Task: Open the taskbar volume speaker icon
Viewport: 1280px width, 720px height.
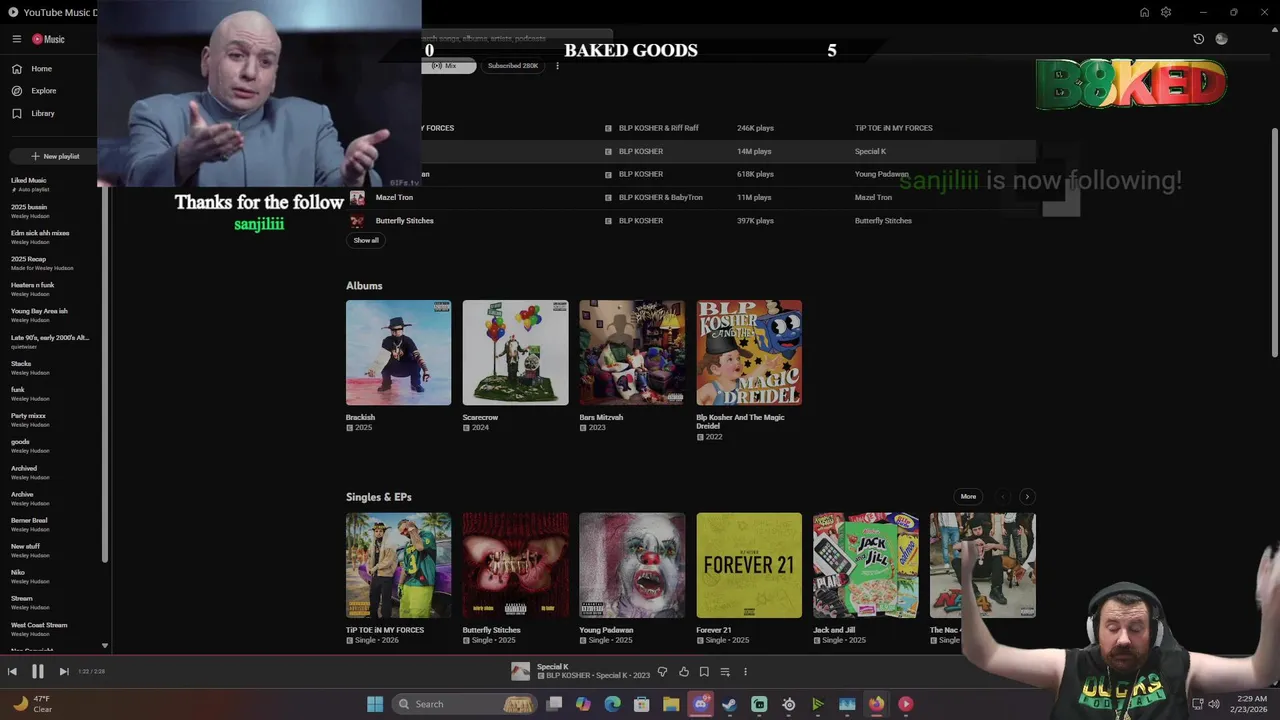Action: (1213, 704)
